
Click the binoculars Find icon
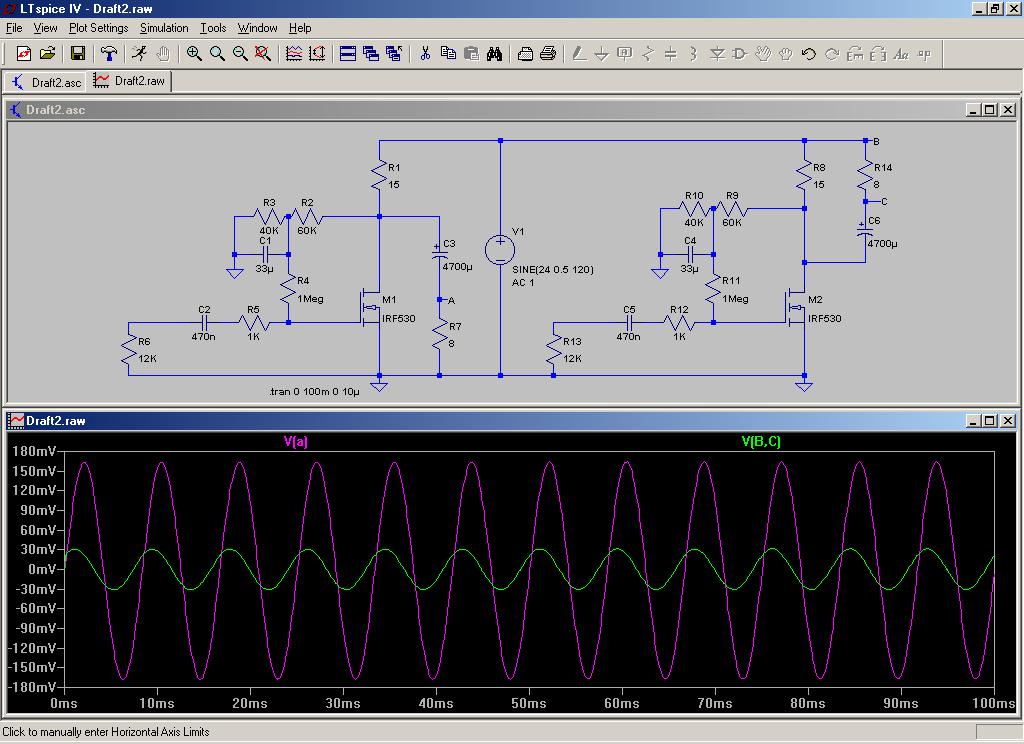click(494, 54)
